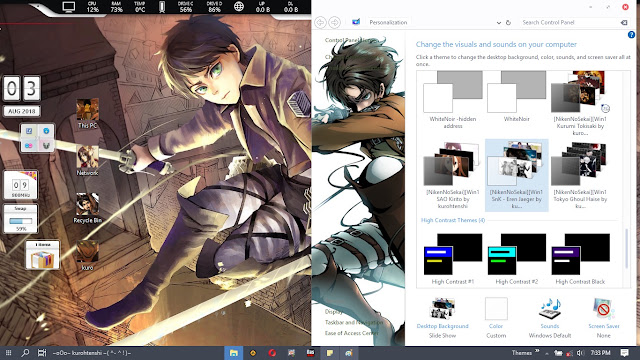Click the items box widget icon

42,255
